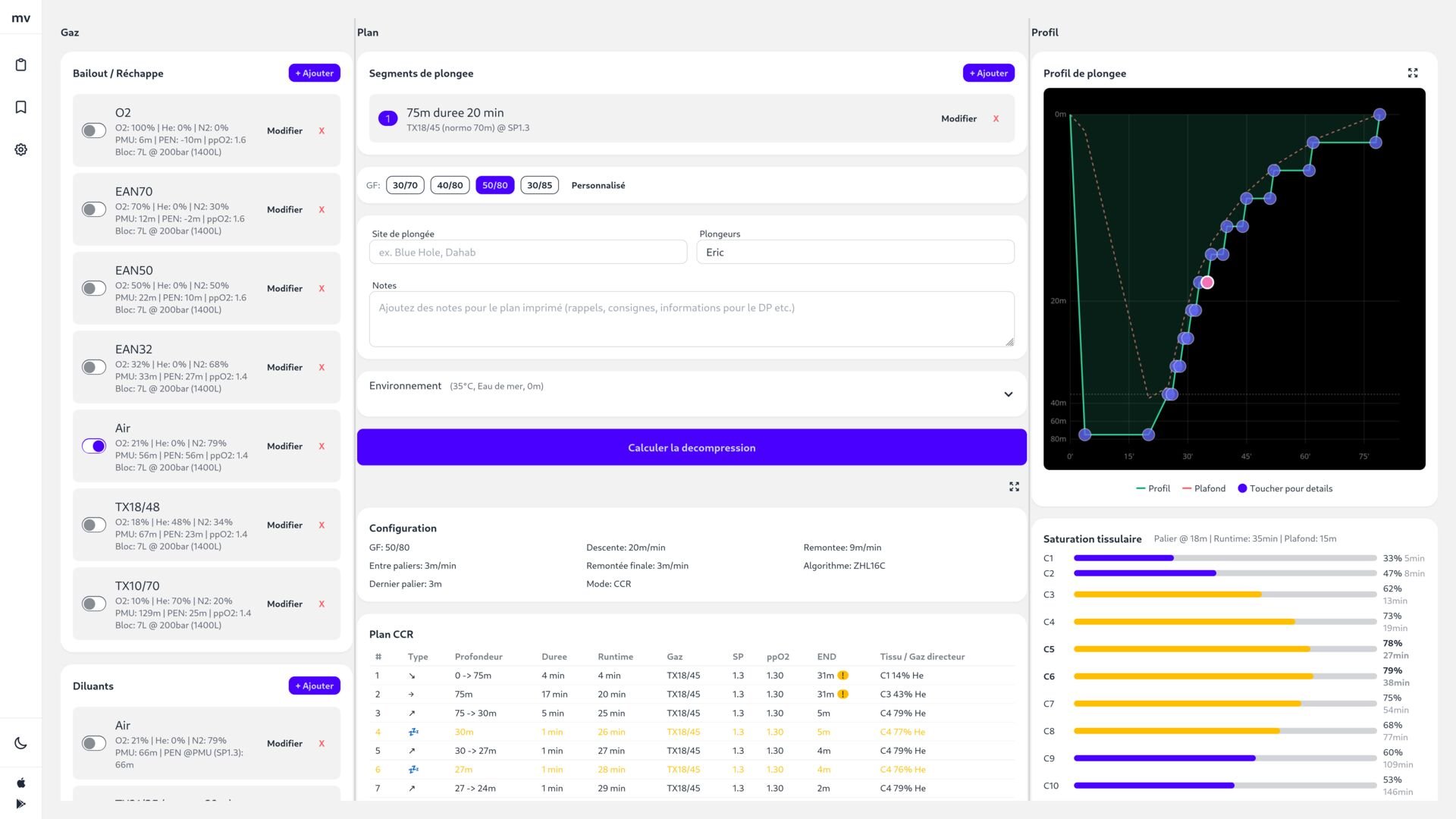Open the settings gear in sidebar
The width and height of the screenshot is (1456, 819).
pos(21,149)
